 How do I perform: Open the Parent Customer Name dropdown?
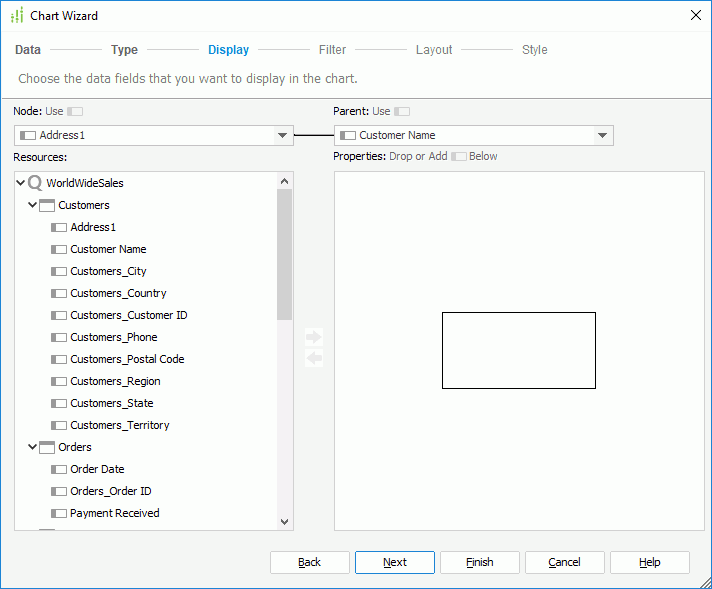(602, 135)
